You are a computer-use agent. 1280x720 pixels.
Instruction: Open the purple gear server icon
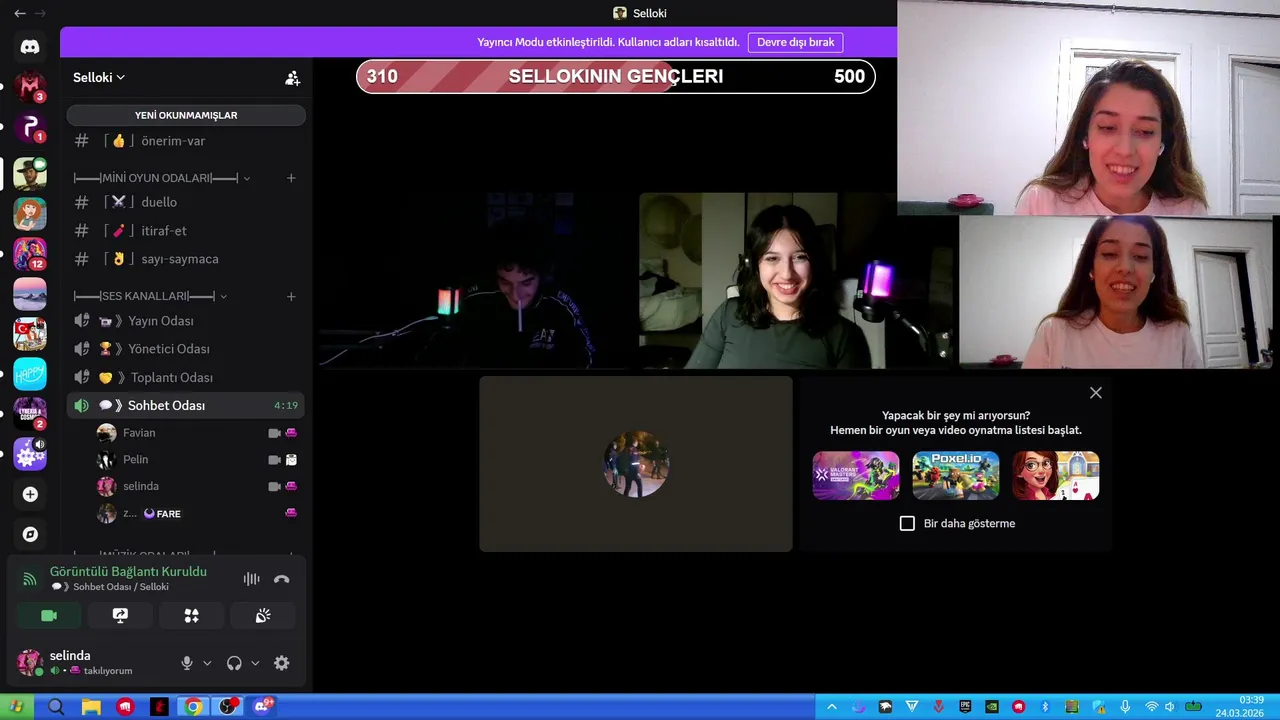[30, 454]
